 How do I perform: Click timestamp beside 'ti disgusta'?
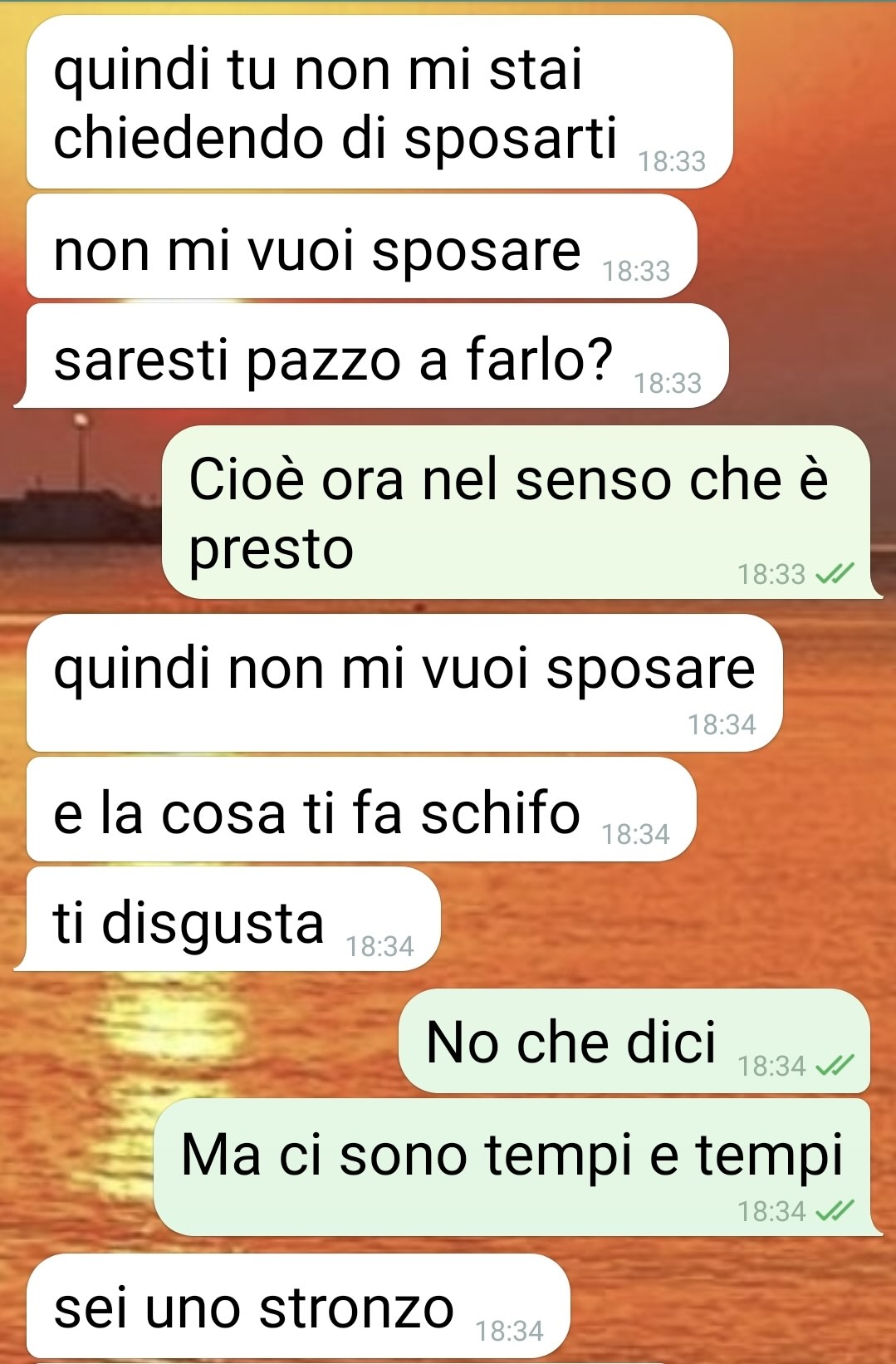(379, 946)
